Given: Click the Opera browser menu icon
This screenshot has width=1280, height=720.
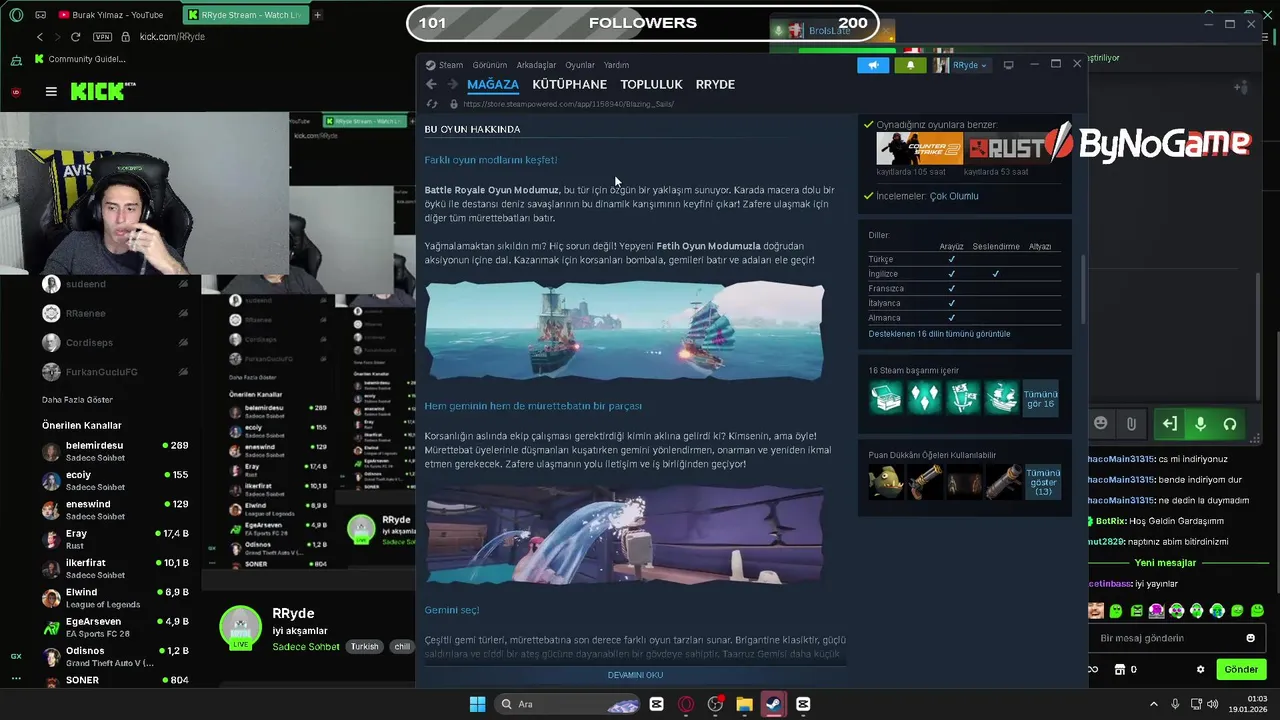Looking at the screenshot, I should [x=16, y=15].
